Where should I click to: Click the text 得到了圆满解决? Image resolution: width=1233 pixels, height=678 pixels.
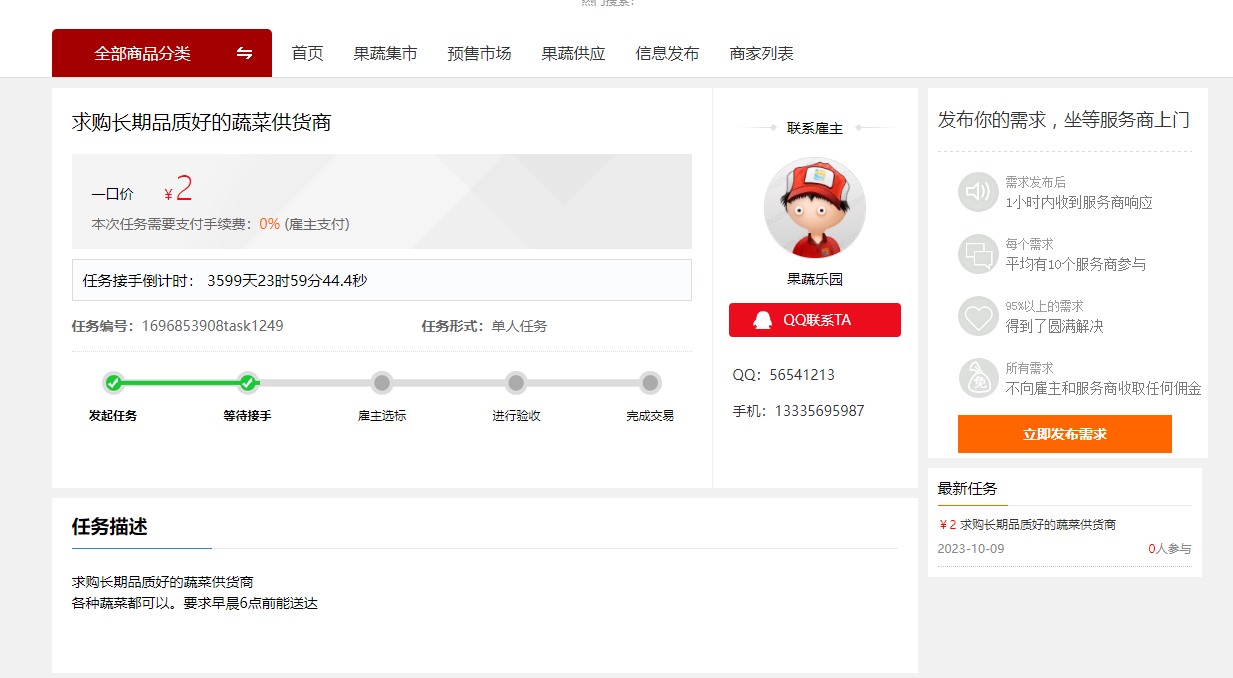(x=1055, y=326)
